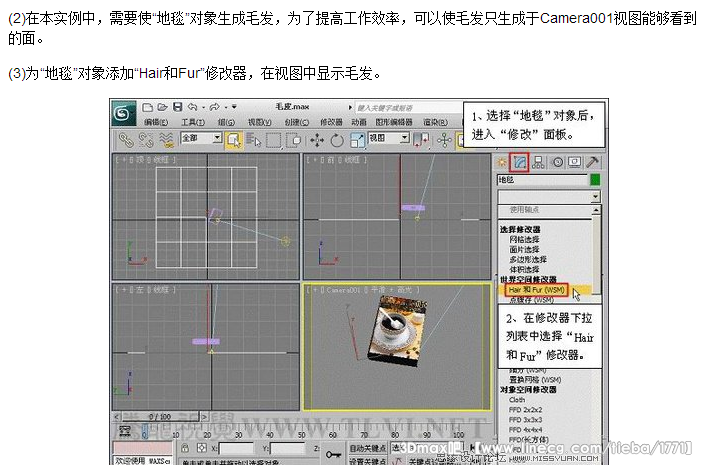
Task: Choose FFD 3x3x3 modifier
Action: tap(525, 419)
